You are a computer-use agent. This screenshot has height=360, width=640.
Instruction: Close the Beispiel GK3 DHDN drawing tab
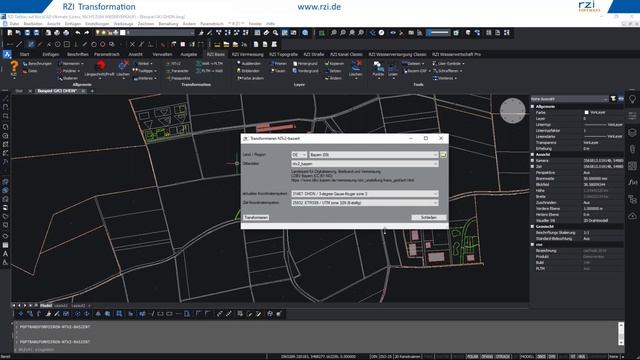click(x=83, y=91)
